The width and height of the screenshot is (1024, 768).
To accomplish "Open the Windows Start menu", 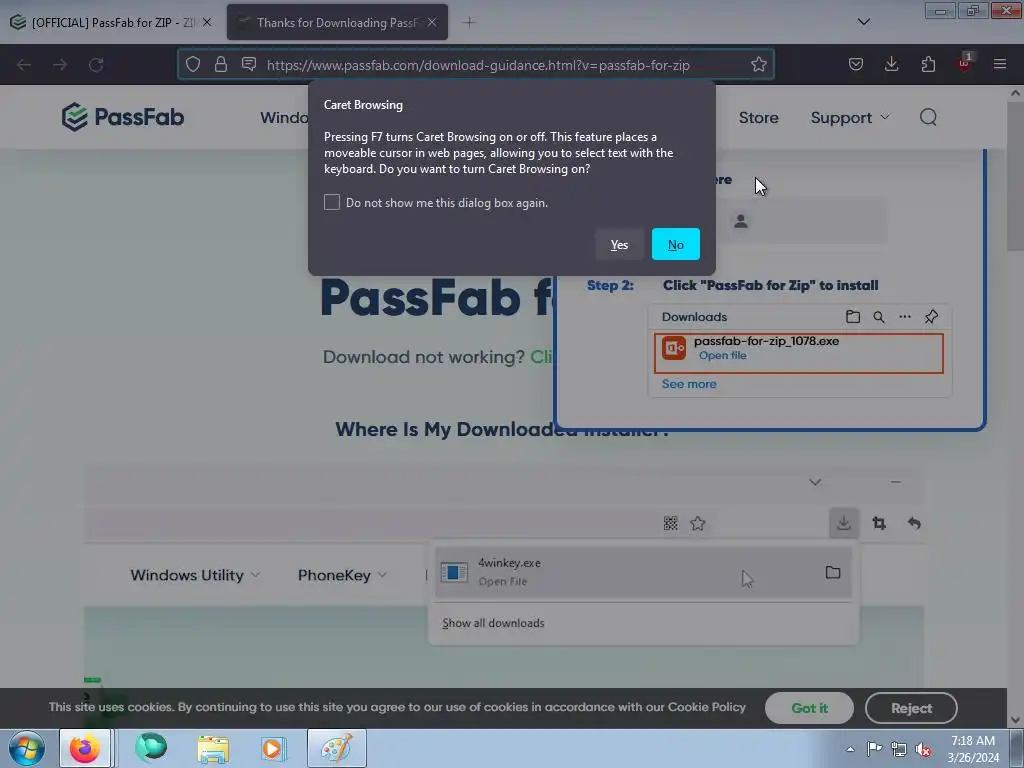I will (x=26, y=748).
